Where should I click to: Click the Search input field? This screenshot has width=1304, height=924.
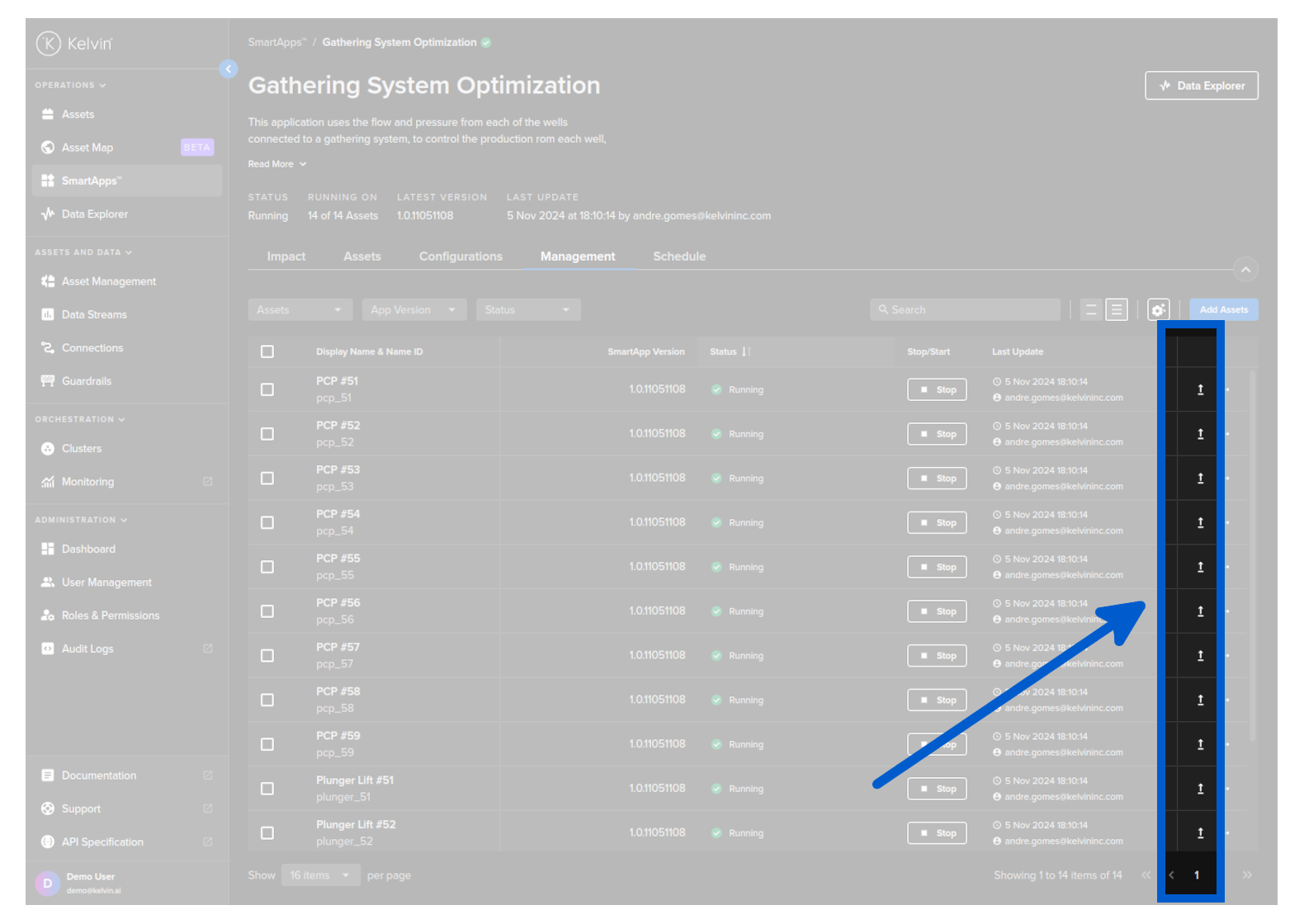(966, 310)
